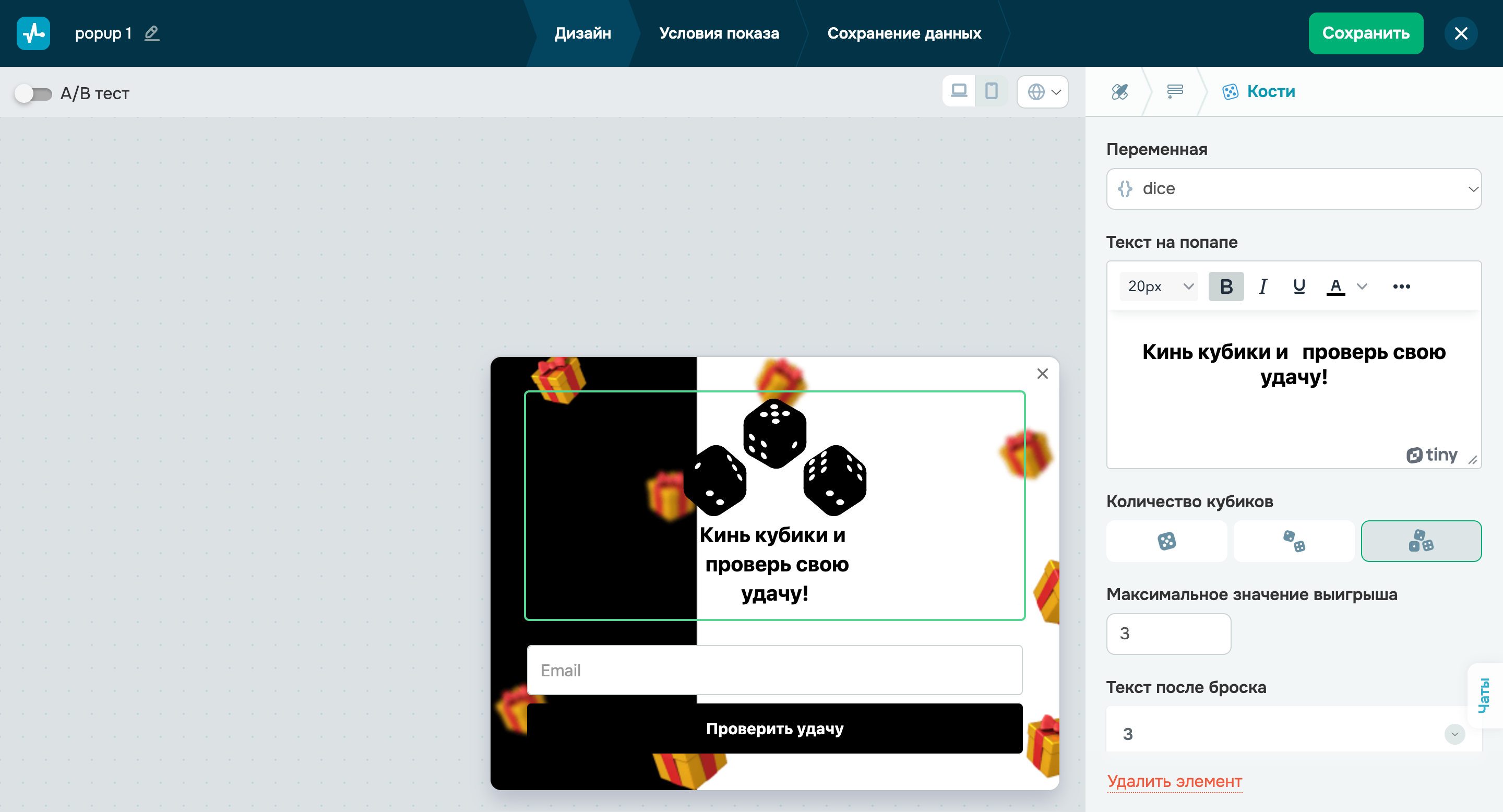
Task: Click the green Сохранить button
Action: tap(1365, 33)
